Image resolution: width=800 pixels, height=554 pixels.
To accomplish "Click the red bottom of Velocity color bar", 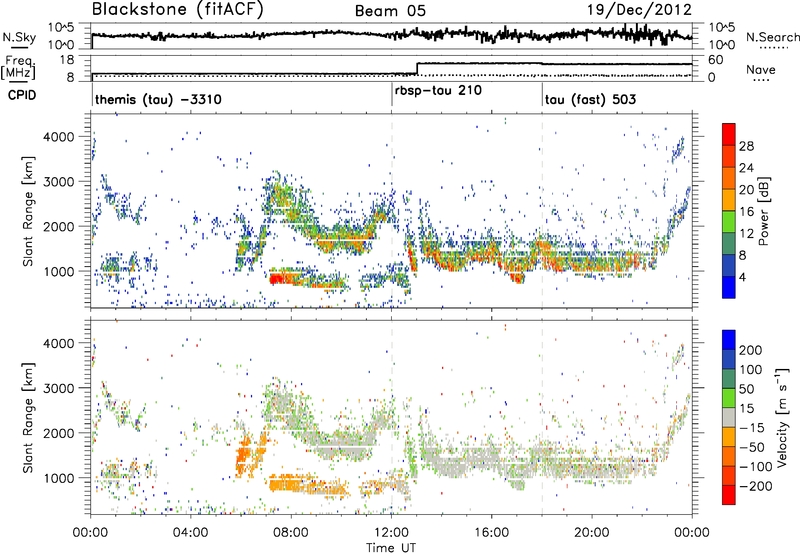I will [729, 495].
